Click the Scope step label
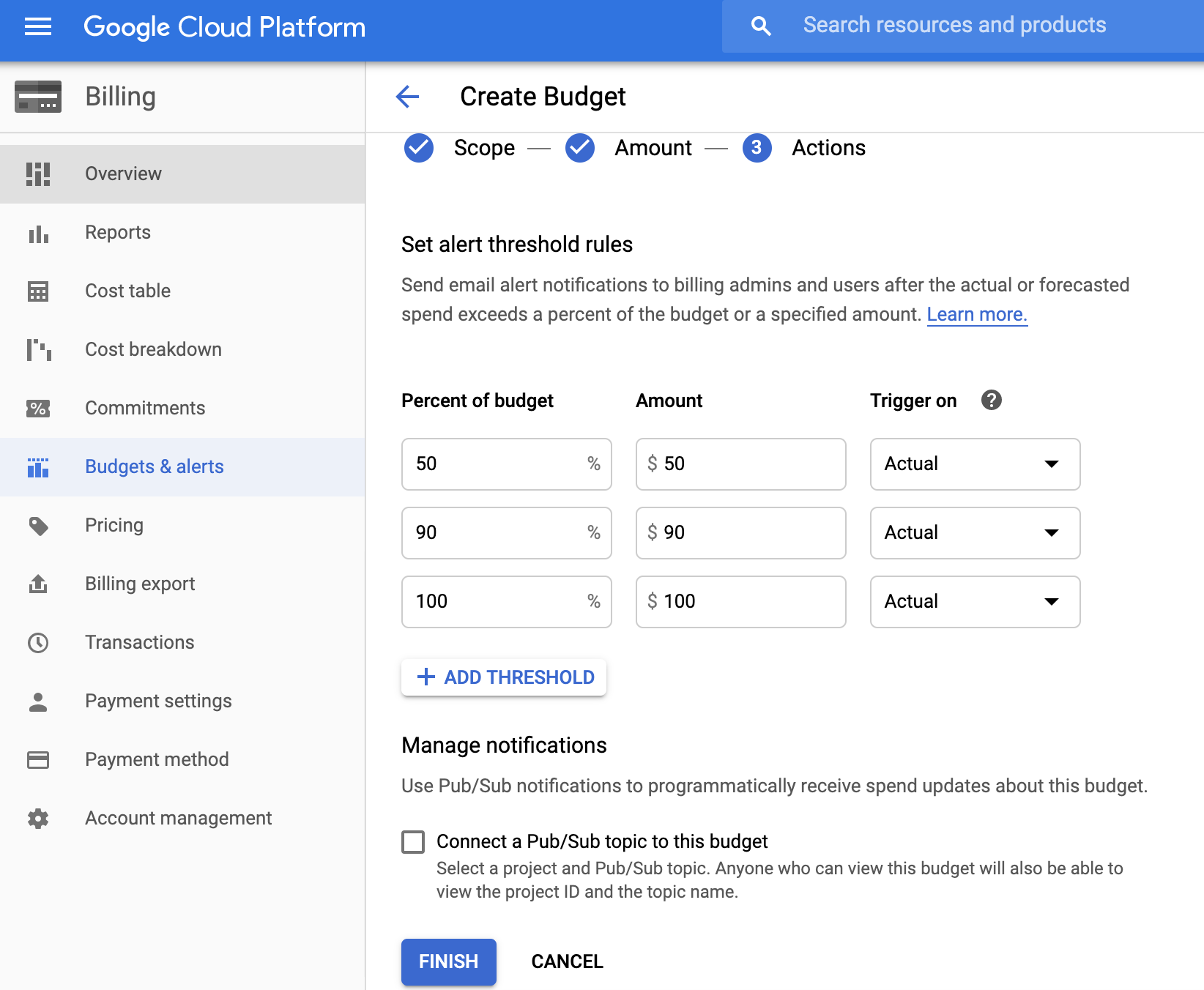Screen dimensions: 1204x990 (x=484, y=148)
